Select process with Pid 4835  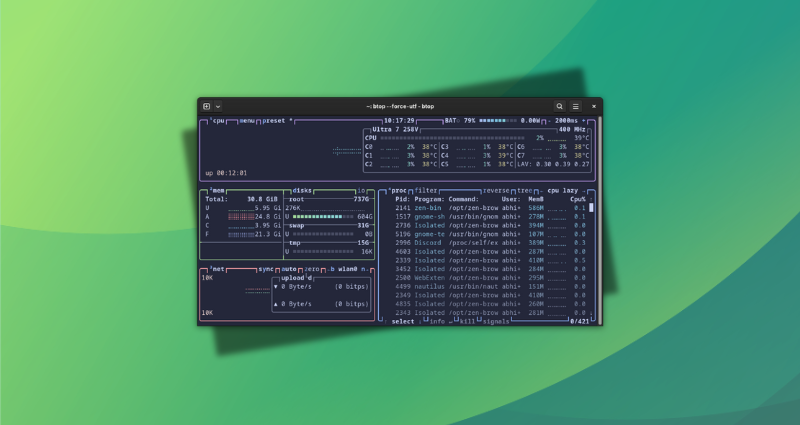tap(490, 304)
